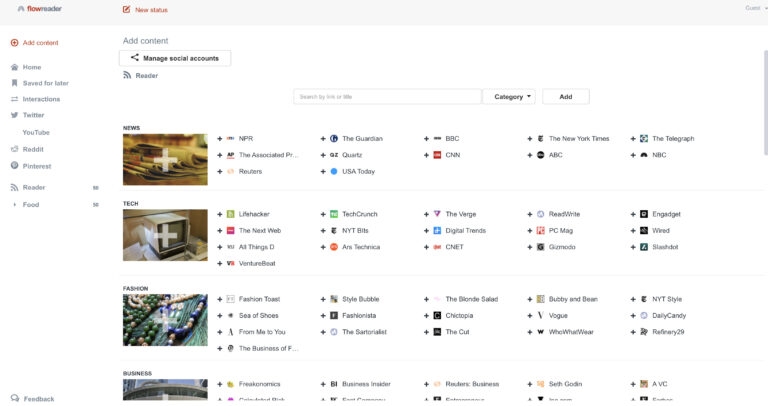
Task: Add the whole News category thumbnail
Action: tap(165, 160)
